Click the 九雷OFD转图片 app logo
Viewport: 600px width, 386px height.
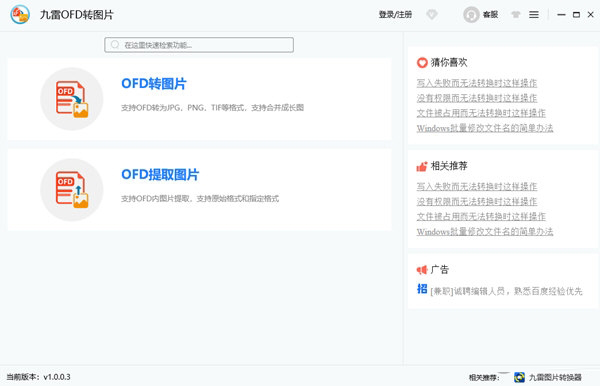pyautogui.click(x=20, y=15)
